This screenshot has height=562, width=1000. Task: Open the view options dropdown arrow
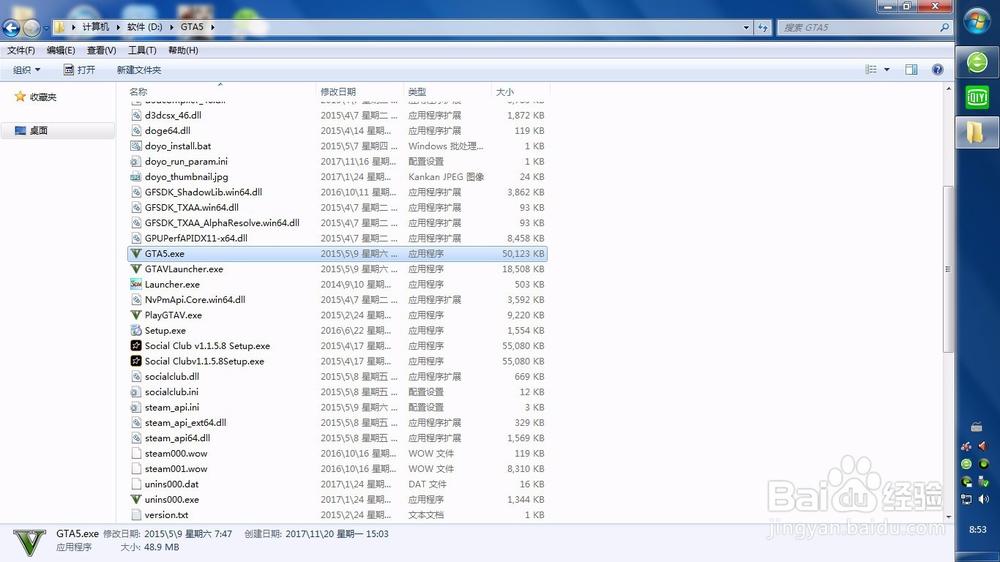tap(886, 70)
